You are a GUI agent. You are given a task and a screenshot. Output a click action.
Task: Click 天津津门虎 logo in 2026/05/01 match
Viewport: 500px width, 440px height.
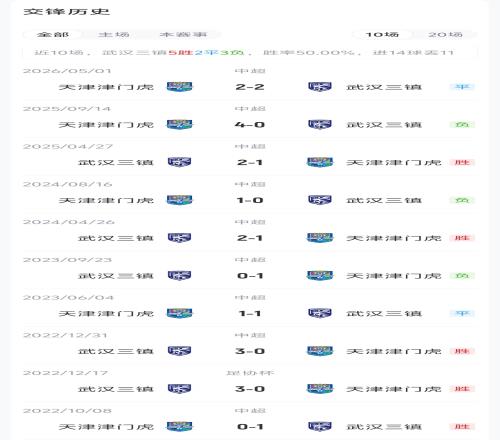tap(179, 87)
